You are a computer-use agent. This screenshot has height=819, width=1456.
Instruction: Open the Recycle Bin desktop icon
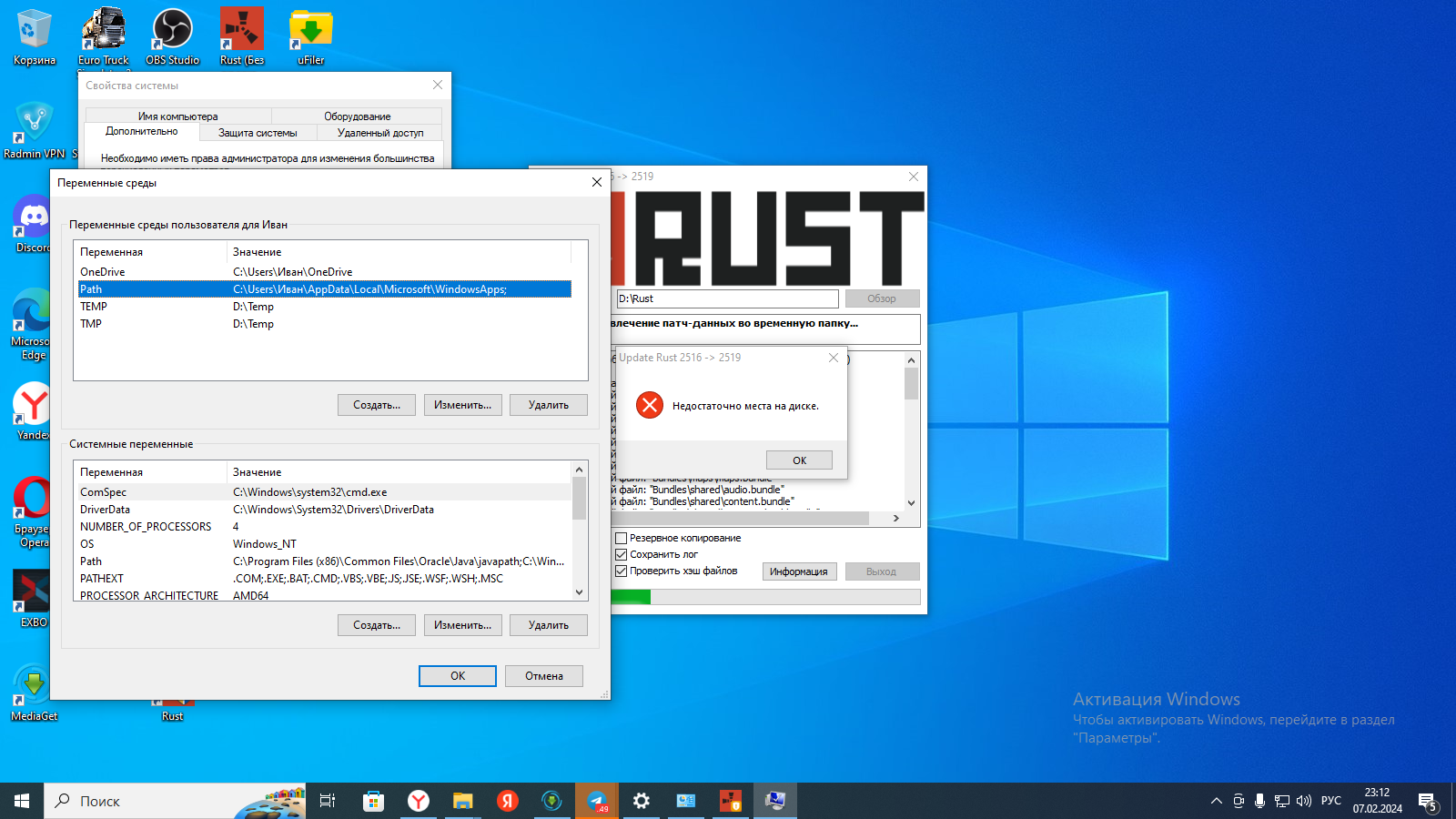click(x=35, y=36)
